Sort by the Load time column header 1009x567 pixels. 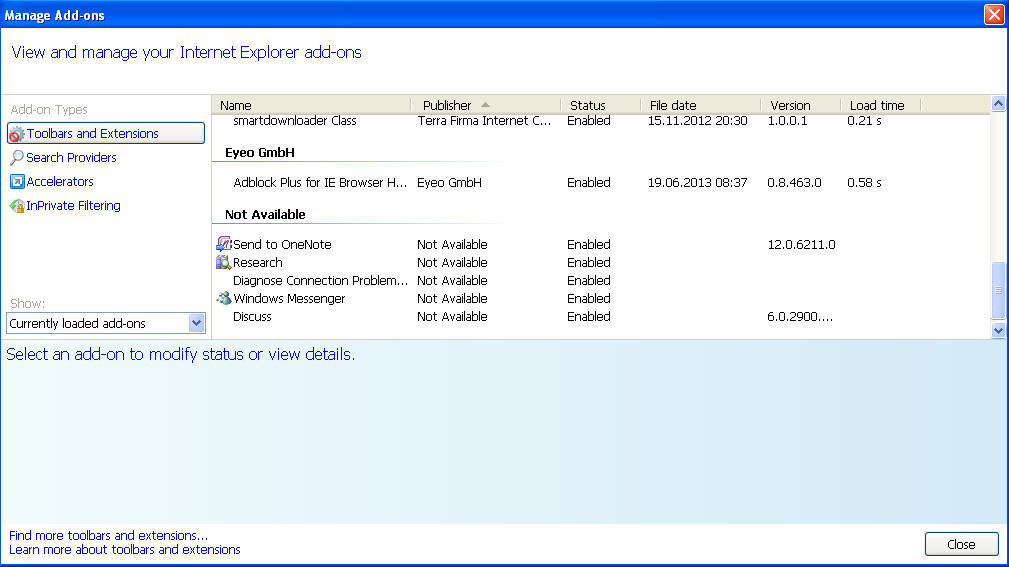click(x=880, y=105)
